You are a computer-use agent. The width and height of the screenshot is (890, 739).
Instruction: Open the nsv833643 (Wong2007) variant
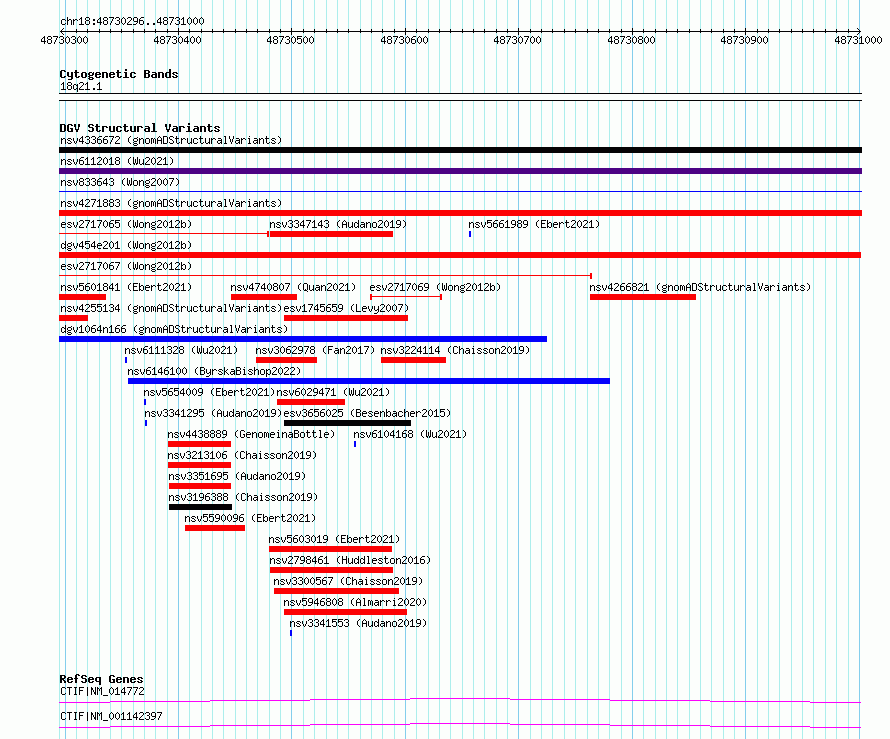pos(120,182)
